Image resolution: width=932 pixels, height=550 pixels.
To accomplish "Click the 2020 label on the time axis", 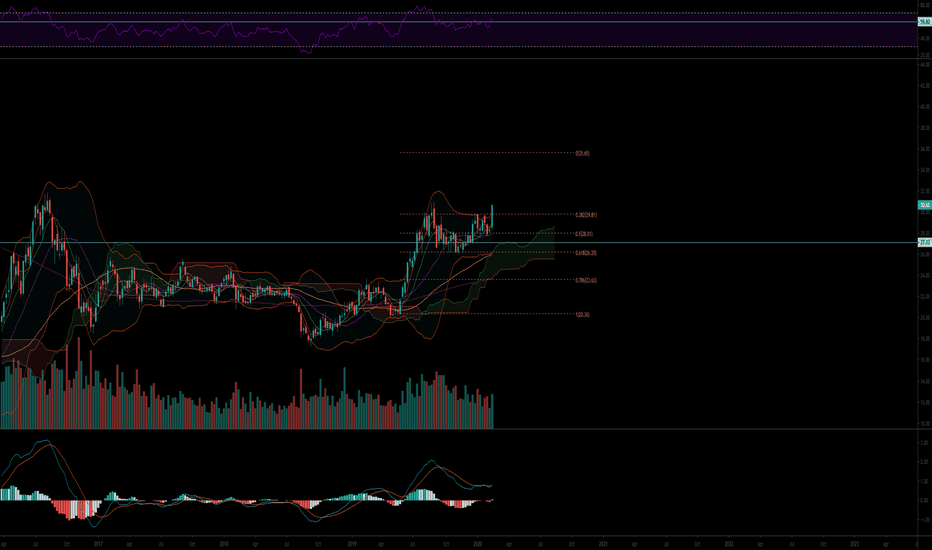I will click(x=477, y=543).
